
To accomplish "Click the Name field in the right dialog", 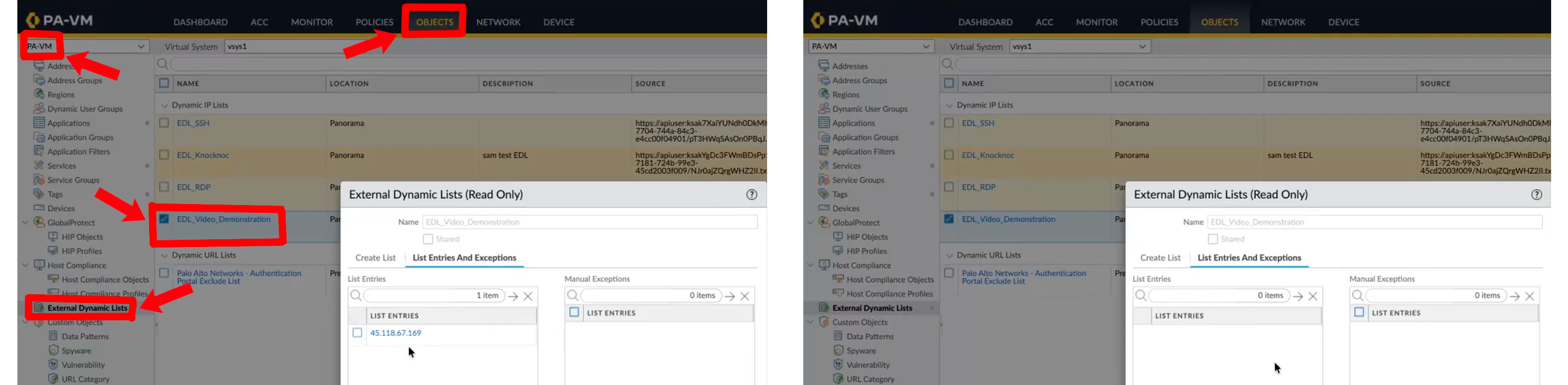I will tap(1374, 222).
